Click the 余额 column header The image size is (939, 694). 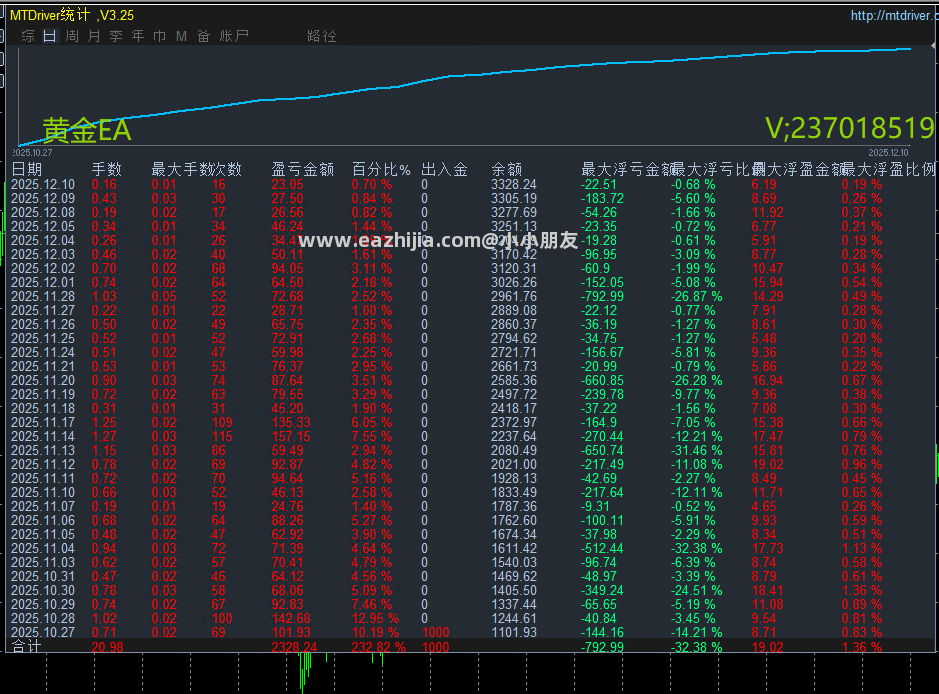507,169
